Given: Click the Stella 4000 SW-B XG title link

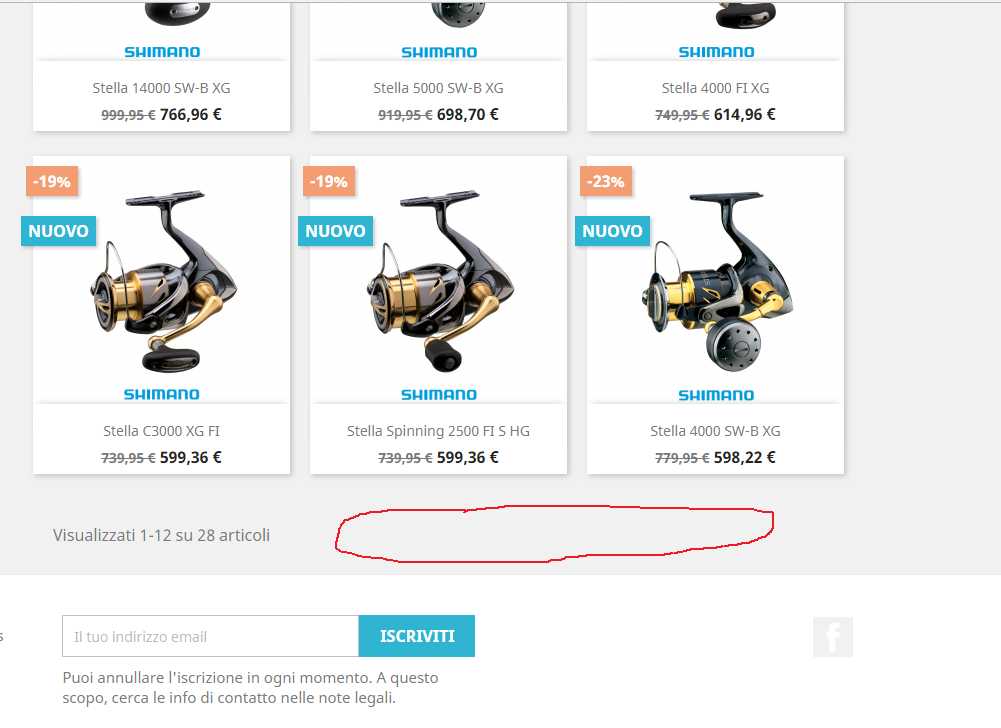Looking at the screenshot, I should click(x=716, y=431).
